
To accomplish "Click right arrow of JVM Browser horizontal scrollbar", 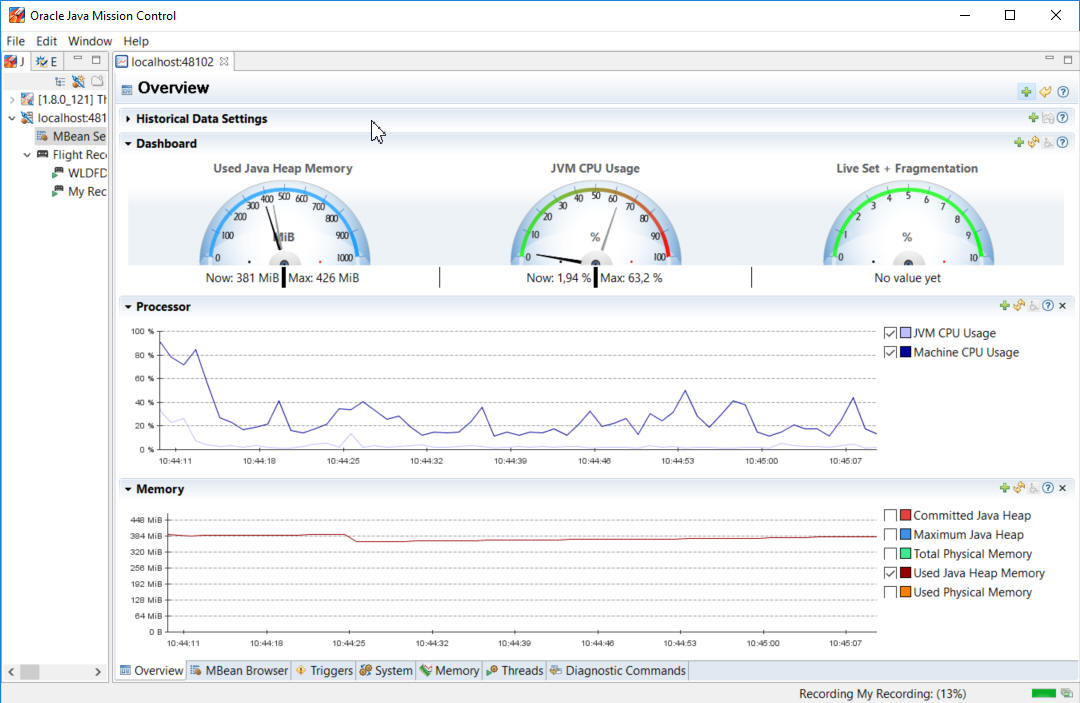I will tap(98, 671).
